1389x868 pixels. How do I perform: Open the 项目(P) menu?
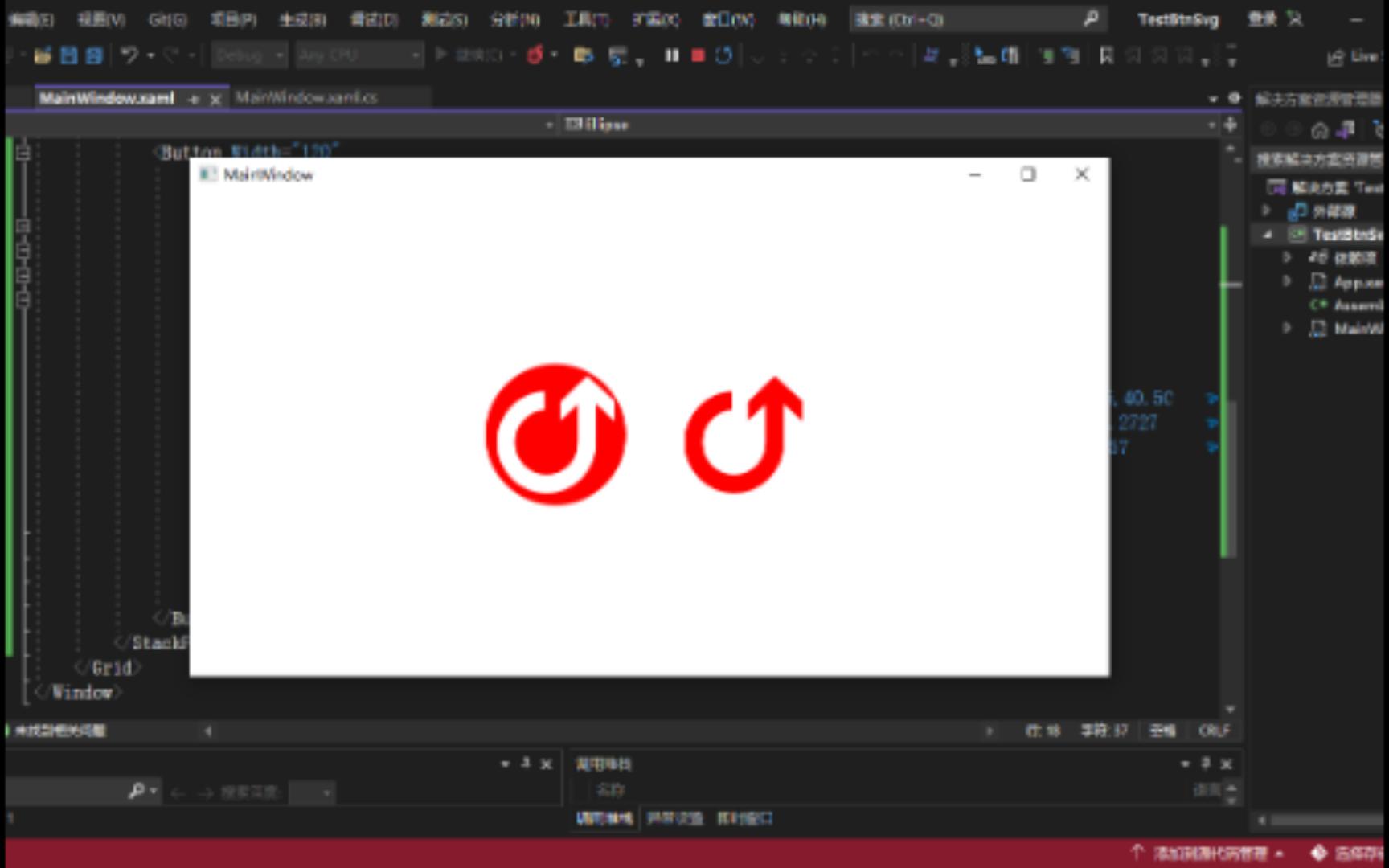click(233, 19)
